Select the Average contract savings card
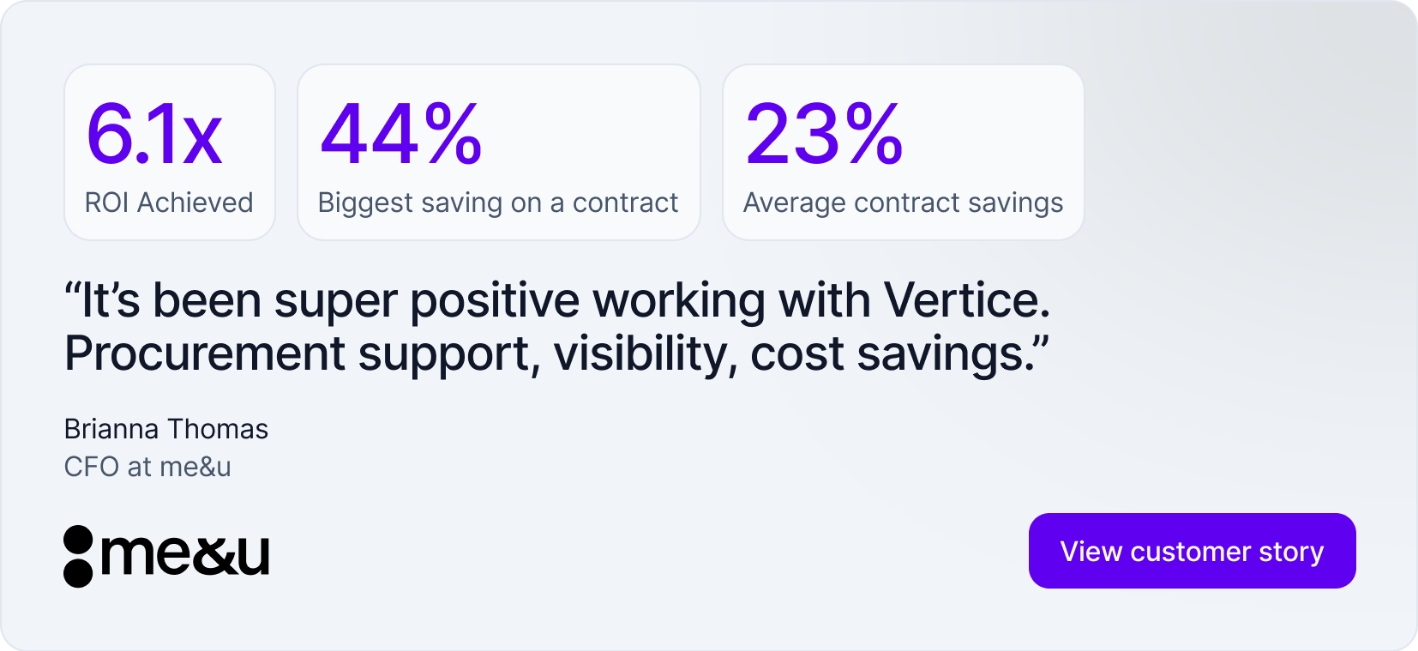 902,151
